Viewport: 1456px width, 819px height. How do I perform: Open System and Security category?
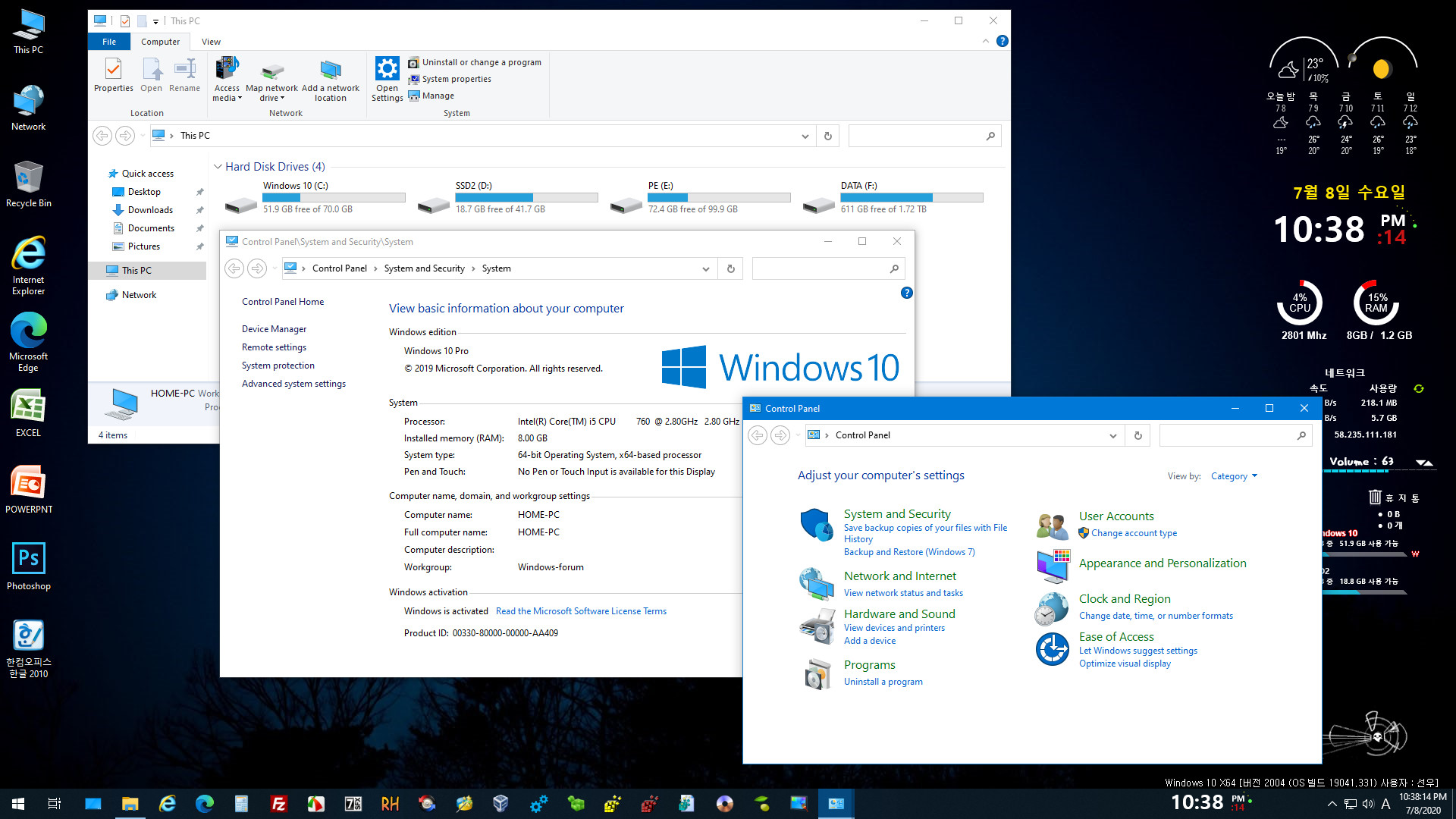(897, 514)
